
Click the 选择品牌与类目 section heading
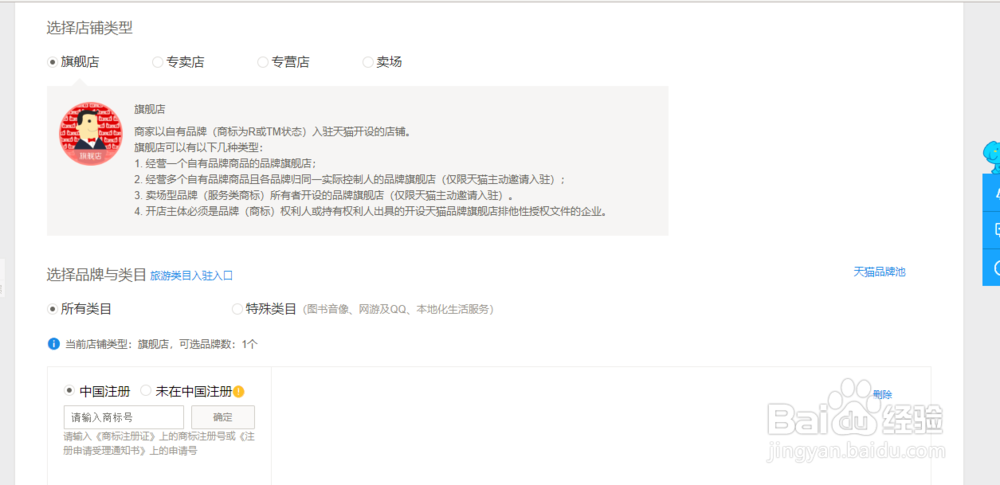[96, 275]
